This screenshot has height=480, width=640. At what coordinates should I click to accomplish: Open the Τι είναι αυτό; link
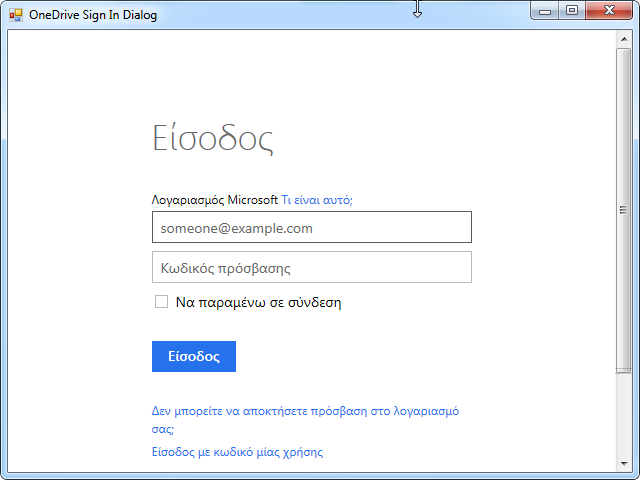[x=317, y=200]
